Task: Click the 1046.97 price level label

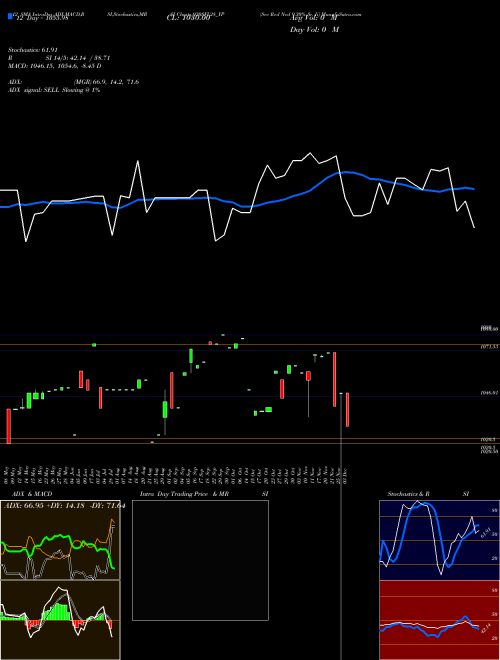Action: (x=489, y=392)
